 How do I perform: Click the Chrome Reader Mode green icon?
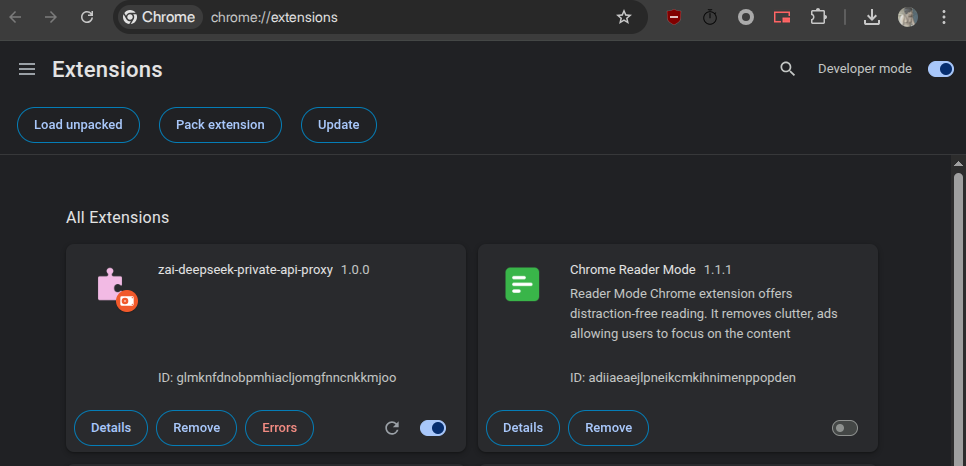[522, 284]
